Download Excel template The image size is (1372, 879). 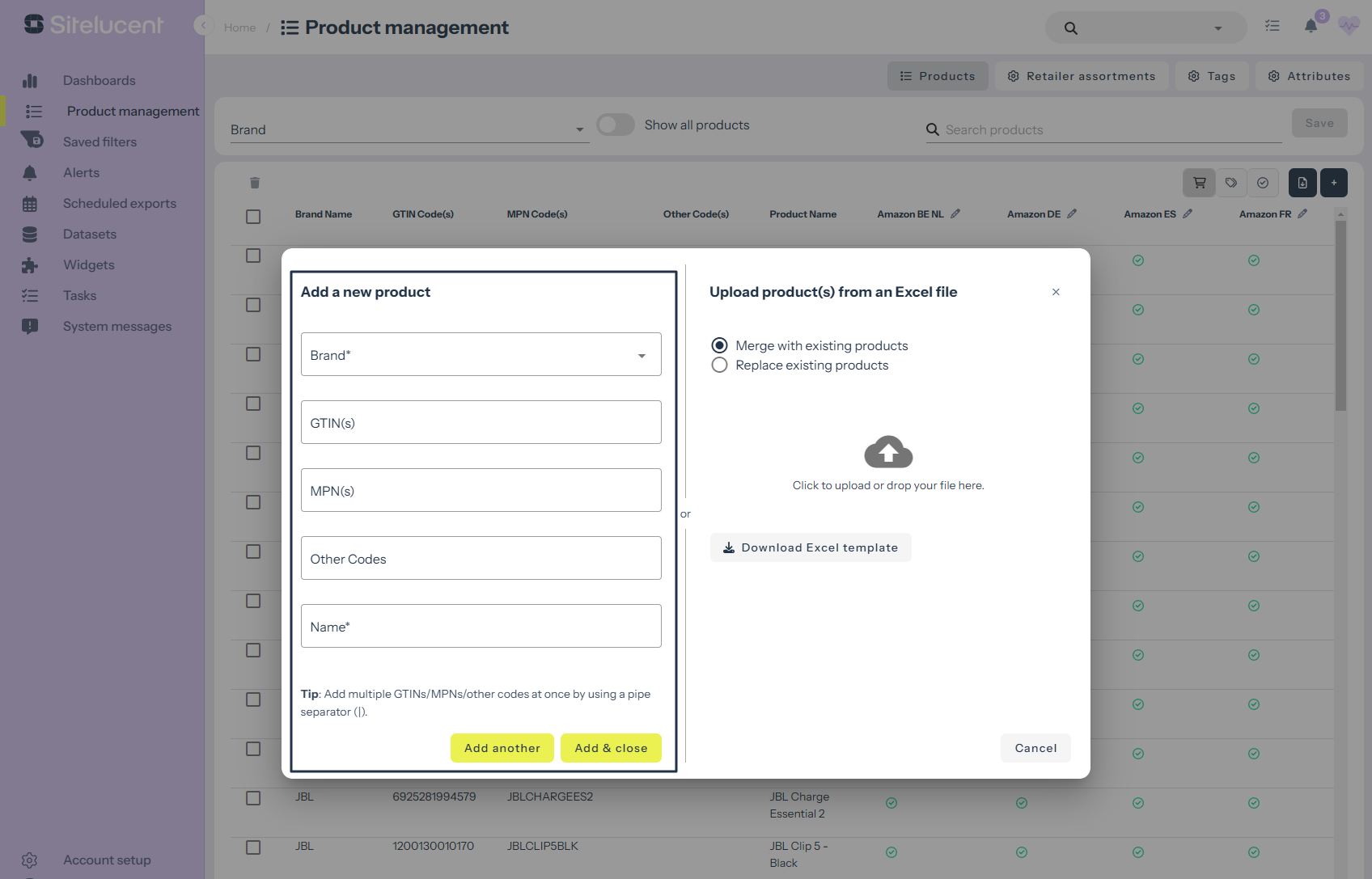(811, 547)
